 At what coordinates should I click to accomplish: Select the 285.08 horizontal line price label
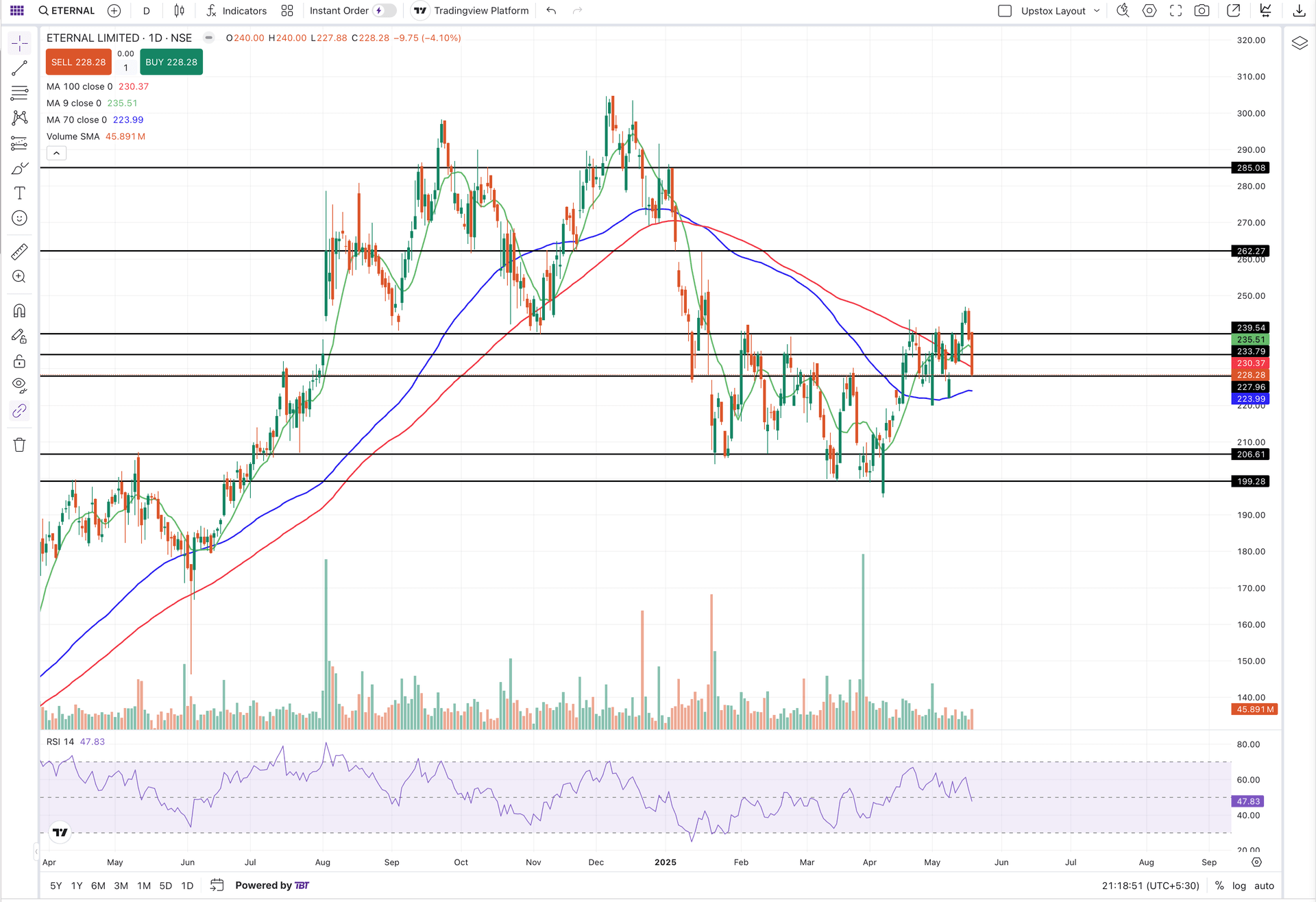click(x=1250, y=168)
